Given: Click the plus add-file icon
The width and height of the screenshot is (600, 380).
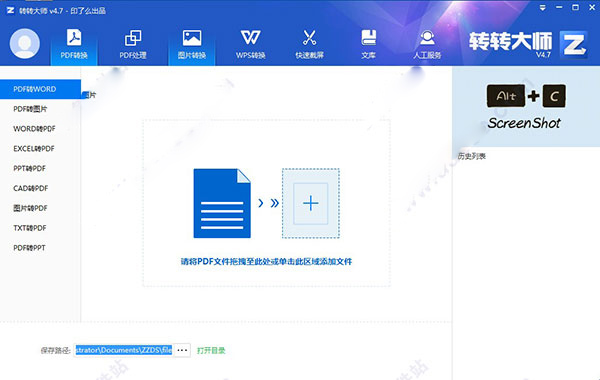Looking at the screenshot, I should pyautogui.click(x=310, y=203).
